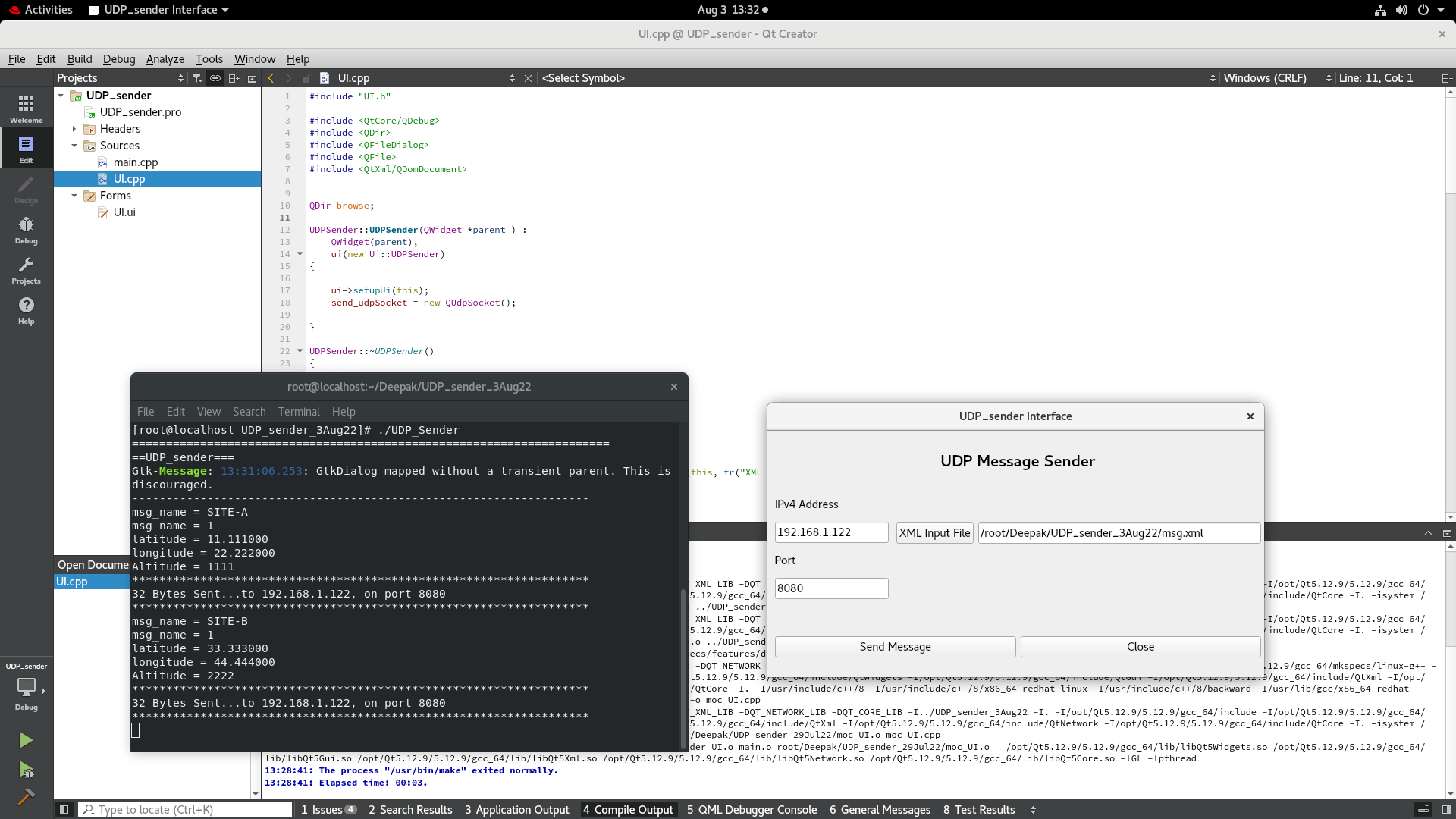
Task: Open the Build menu
Action: [79, 58]
